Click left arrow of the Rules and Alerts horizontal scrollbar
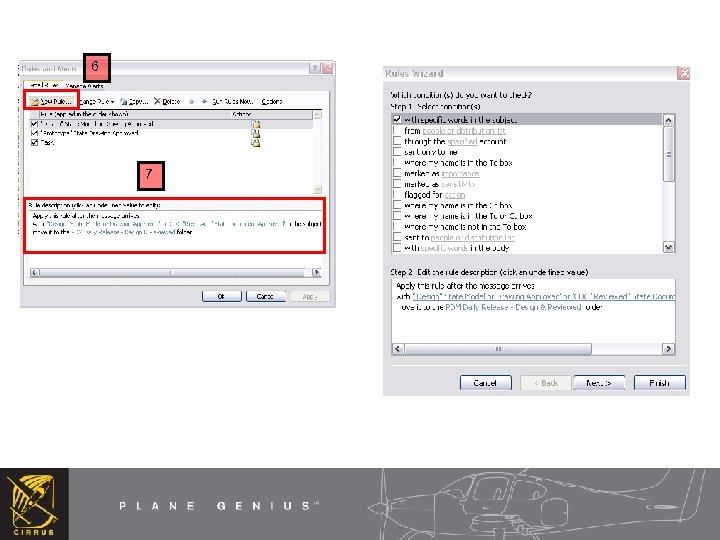The height and width of the screenshot is (540, 720). (34, 272)
